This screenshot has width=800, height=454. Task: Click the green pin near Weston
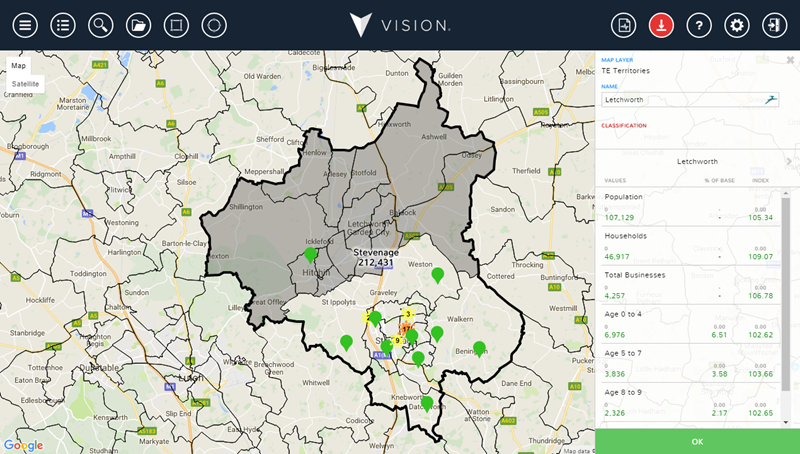(437, 275)
